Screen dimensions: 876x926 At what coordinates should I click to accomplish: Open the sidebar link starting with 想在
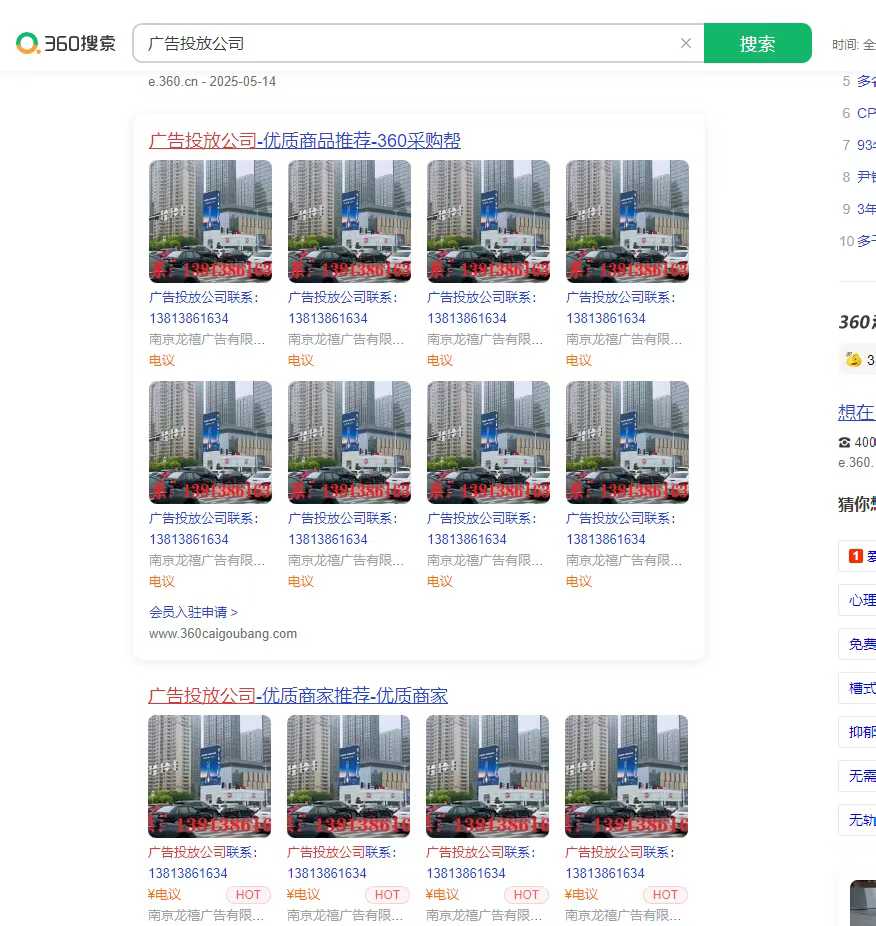point(857,412)
